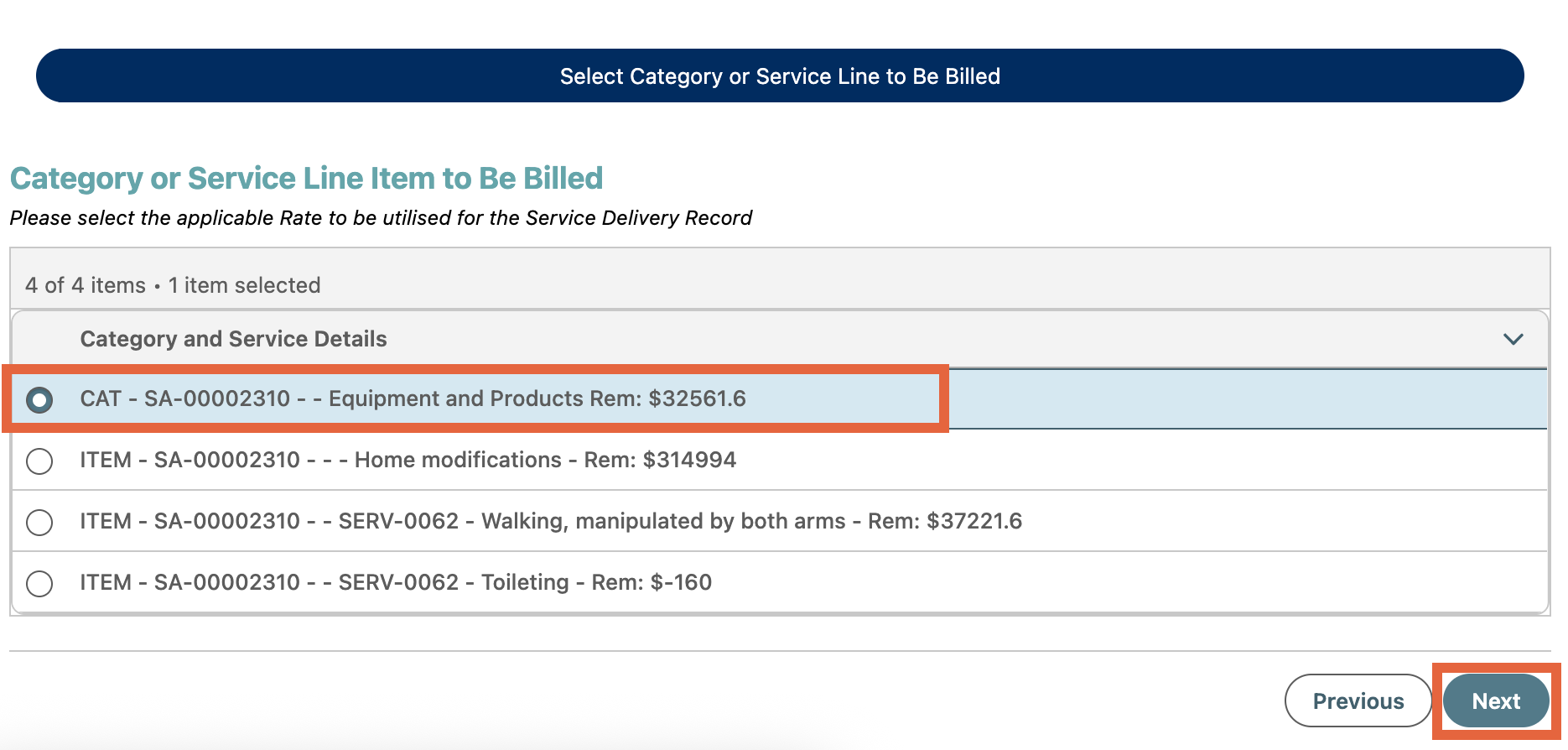Click the Select Category or Service Line banner
The height and width of the screenshot is (750, 1568).
point(780,76)
